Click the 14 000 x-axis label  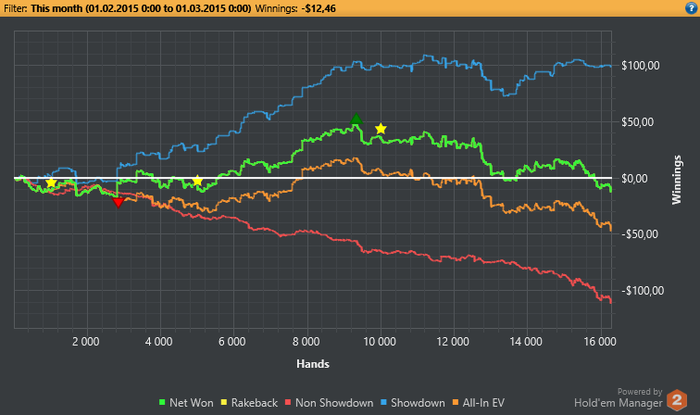526,342
